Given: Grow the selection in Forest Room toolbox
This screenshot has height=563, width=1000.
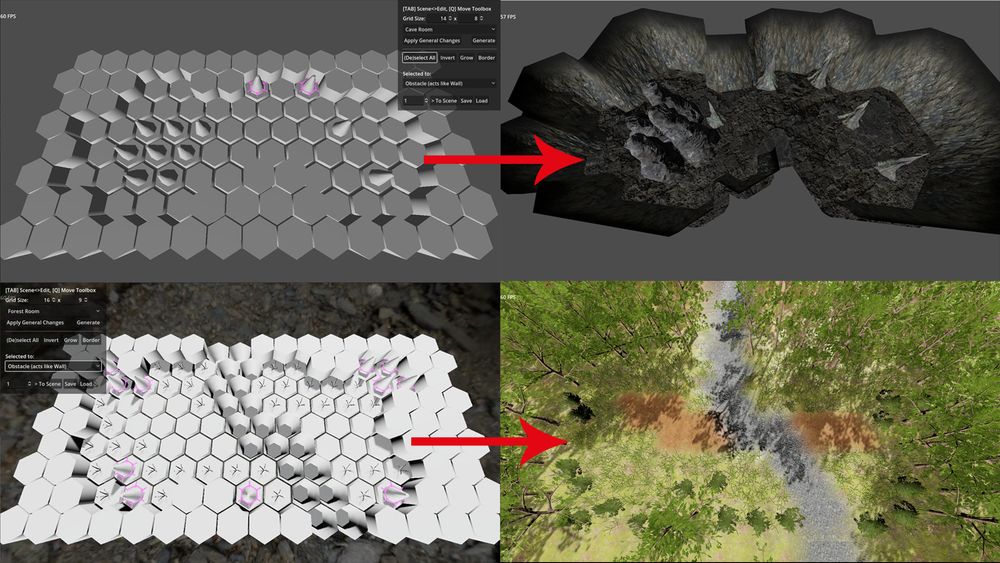Looking at the screenshot, I should [x=70, y=340].
